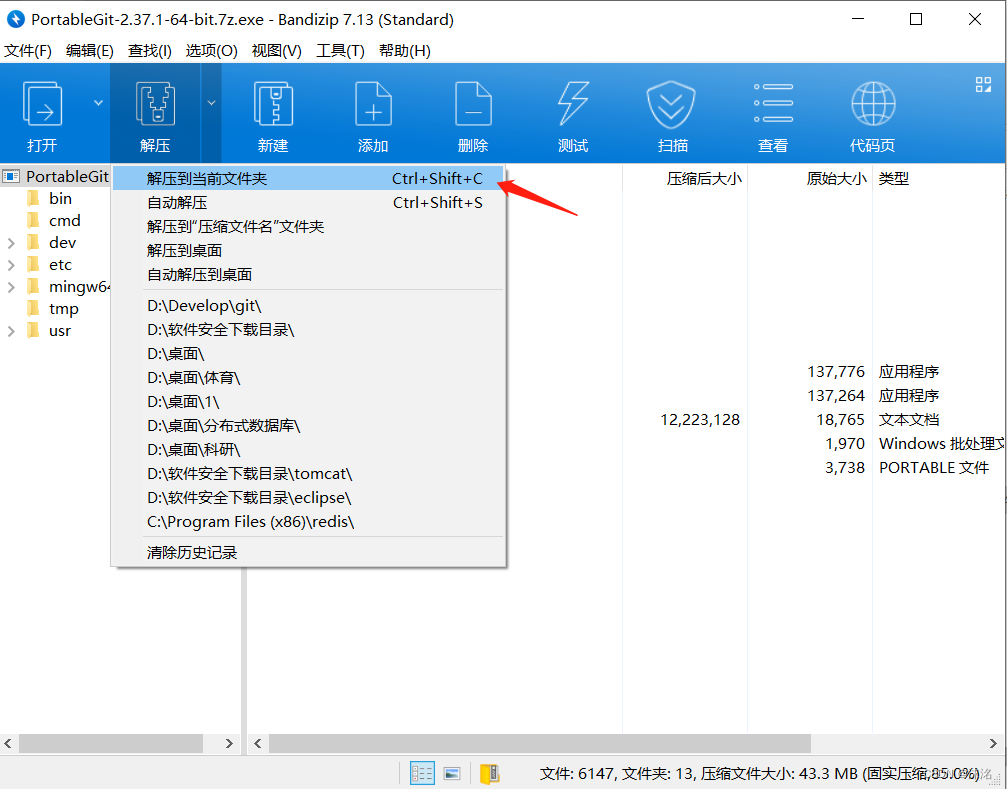Screen dimensions: 1007x789
Task: Pick D:\桌面\1\ history path
Action: tap(308, 402)
